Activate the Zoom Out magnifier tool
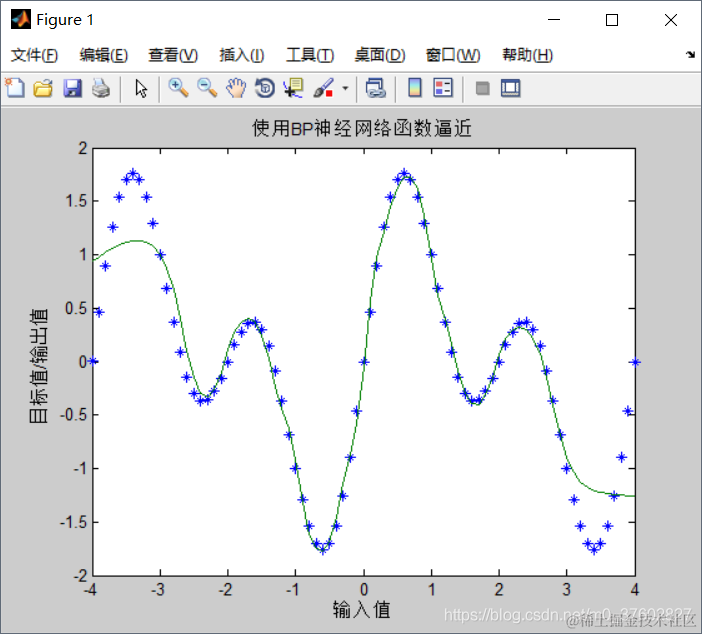 [x=207, y=88]
